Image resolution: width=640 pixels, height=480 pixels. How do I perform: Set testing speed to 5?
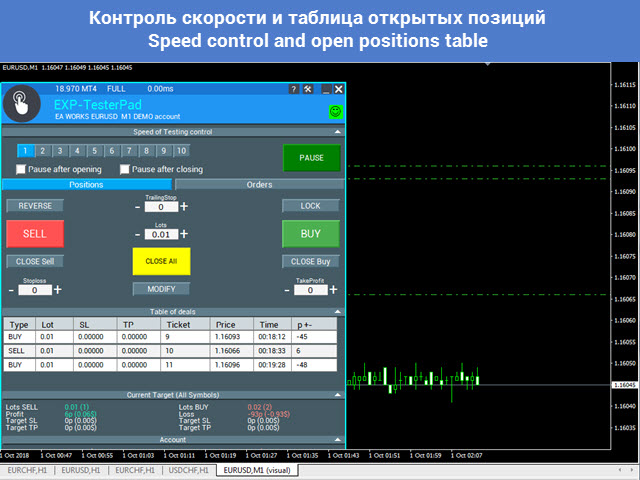point(95,151)
